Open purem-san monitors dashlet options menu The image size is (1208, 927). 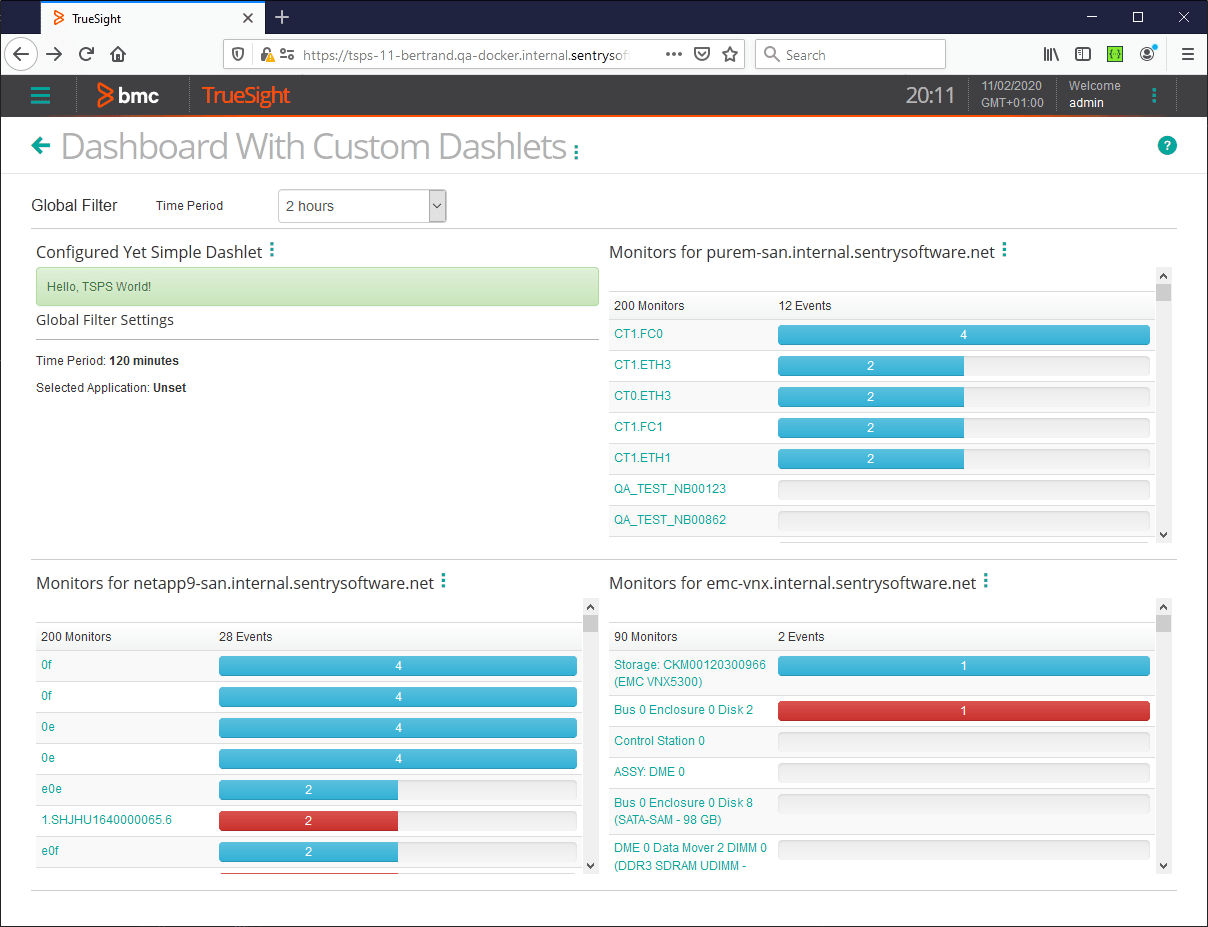click(1004, 250)
